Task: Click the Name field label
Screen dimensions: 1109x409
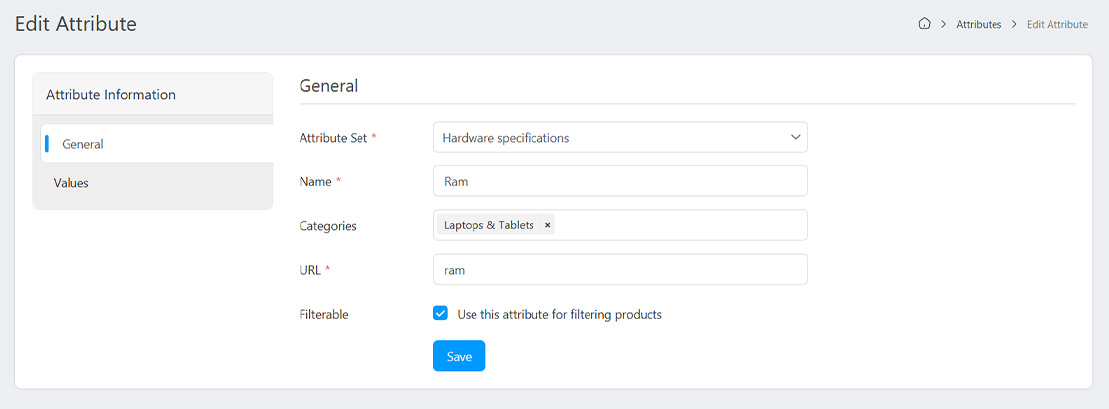Action: pos(316,182)
